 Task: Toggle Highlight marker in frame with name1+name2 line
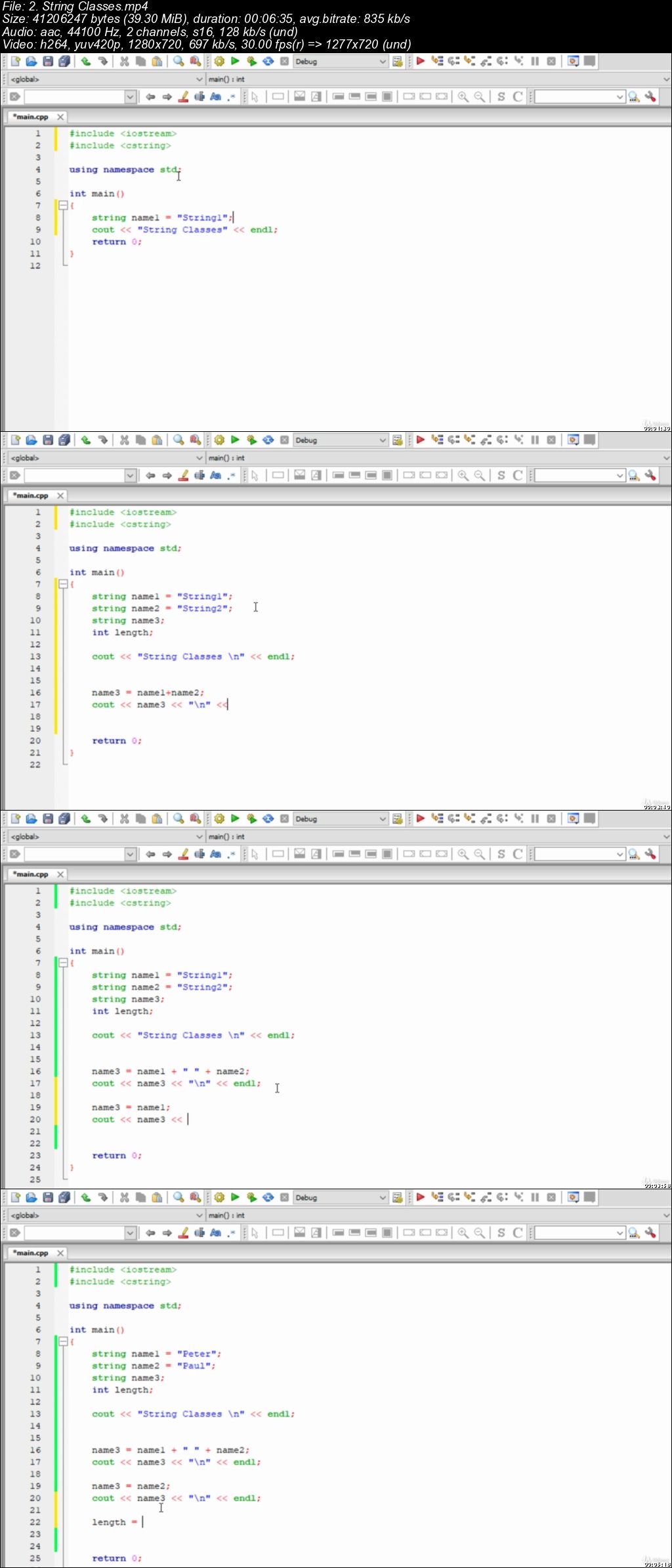pyautogui.click(x=183, y=475)
